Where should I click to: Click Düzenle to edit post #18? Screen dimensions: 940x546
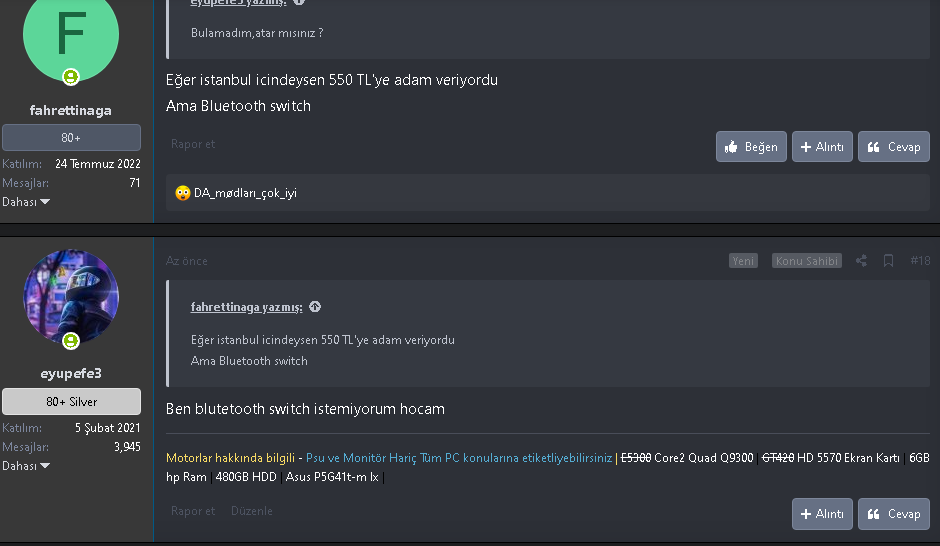[252, 511]
